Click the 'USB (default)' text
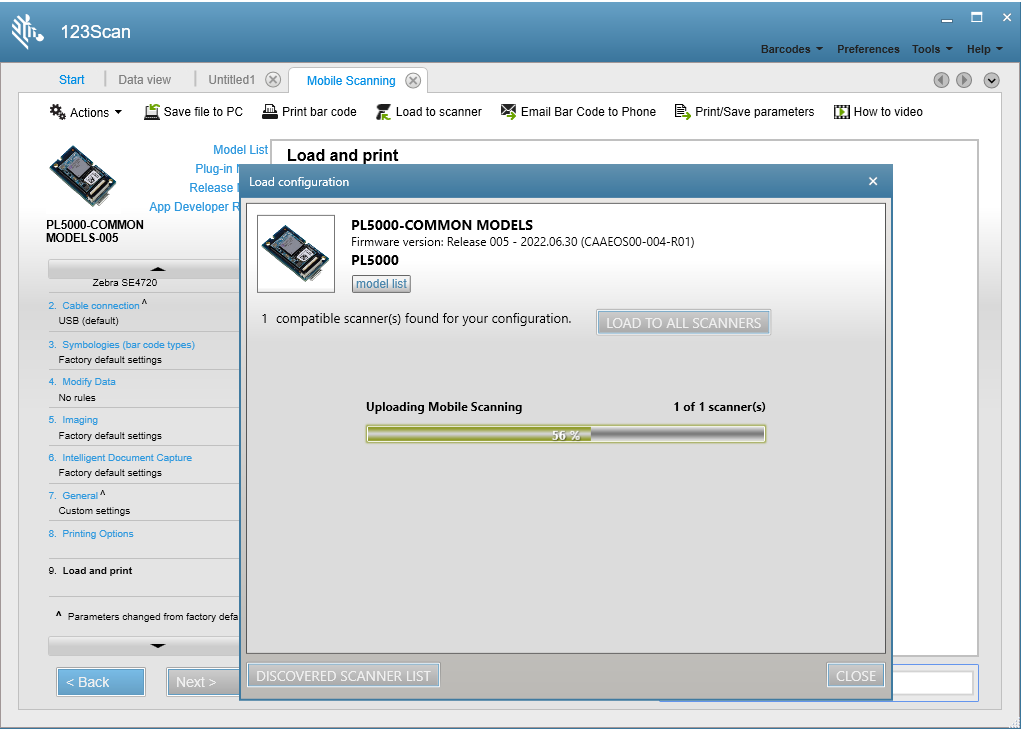1021x729 pixels. click(89, 321)
